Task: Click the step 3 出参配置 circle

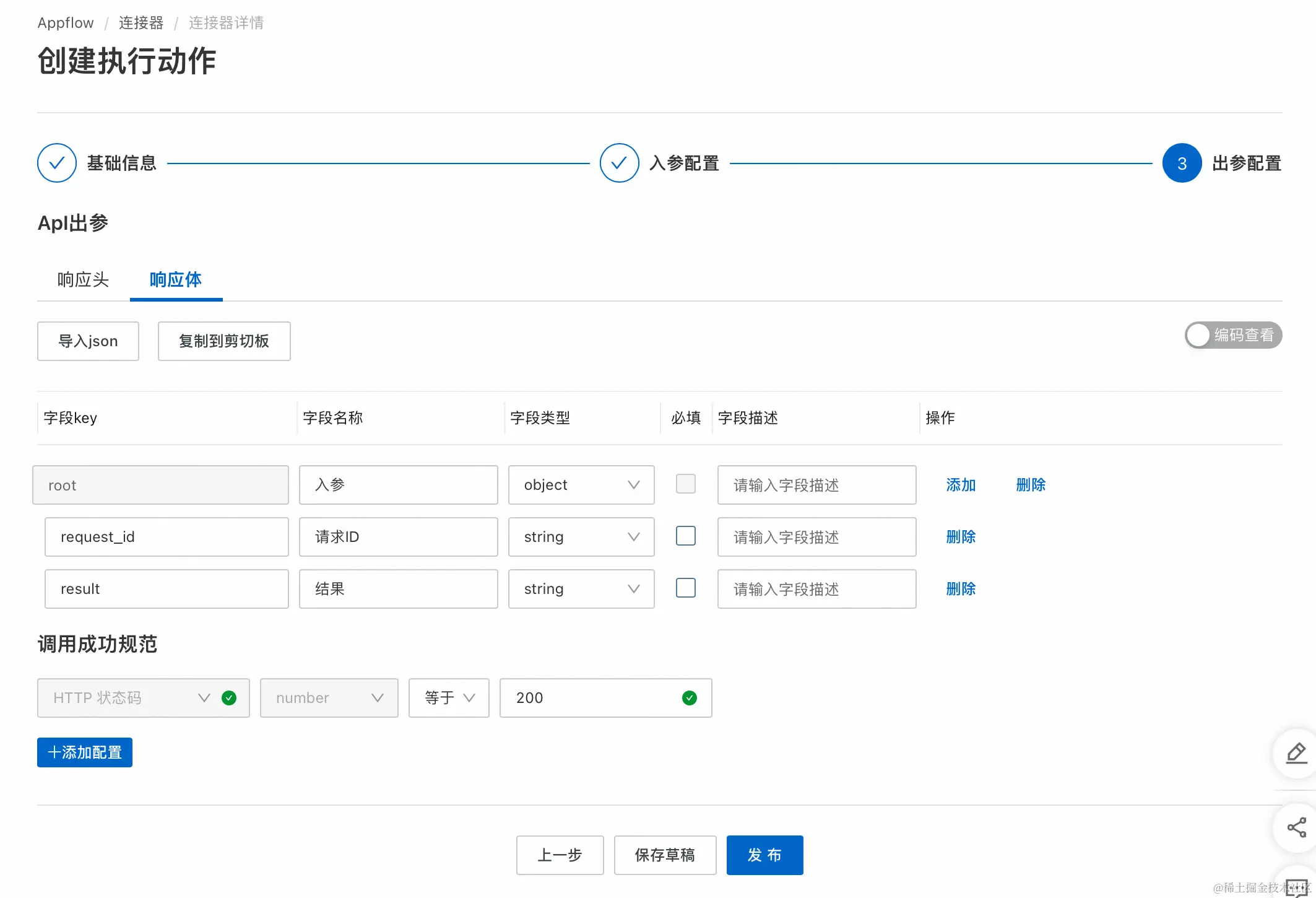Action: tap(1182, 163)
